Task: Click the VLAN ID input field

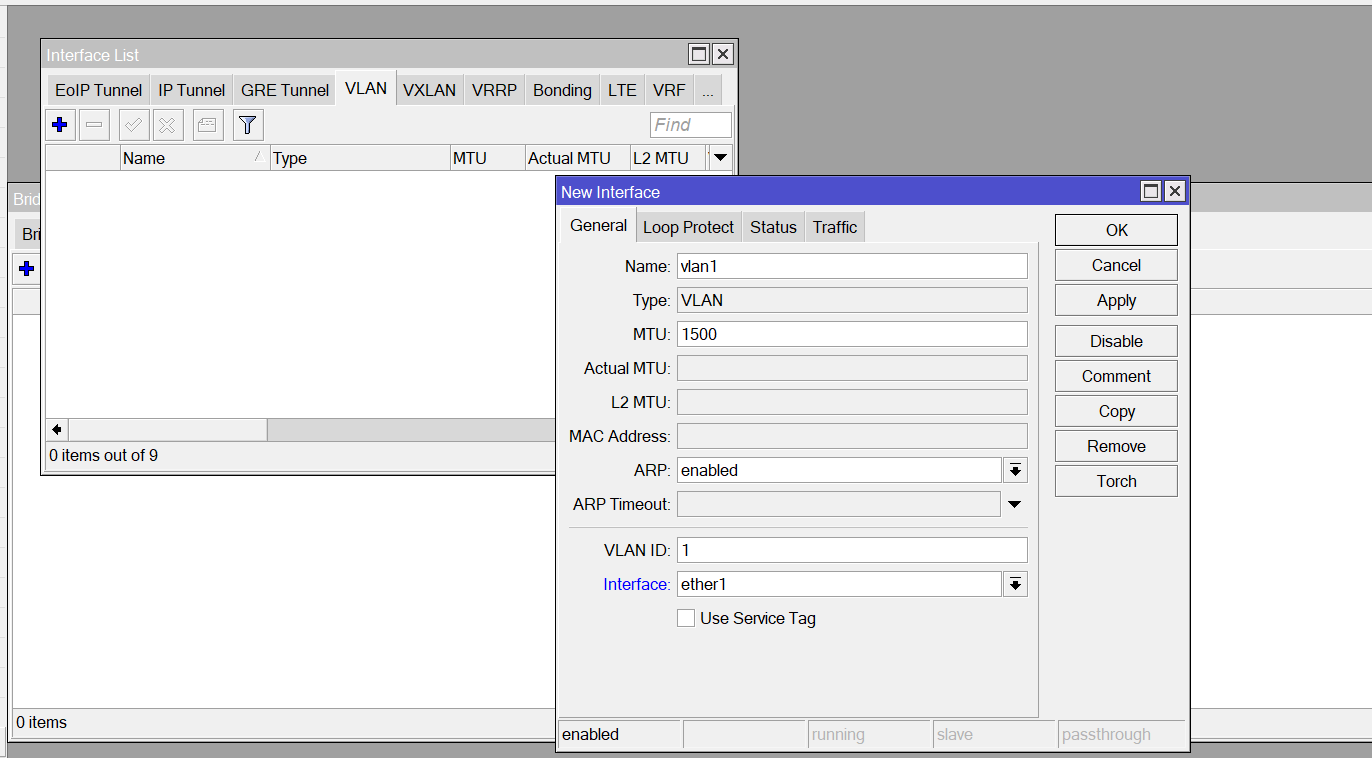Action: click(852, 550)
